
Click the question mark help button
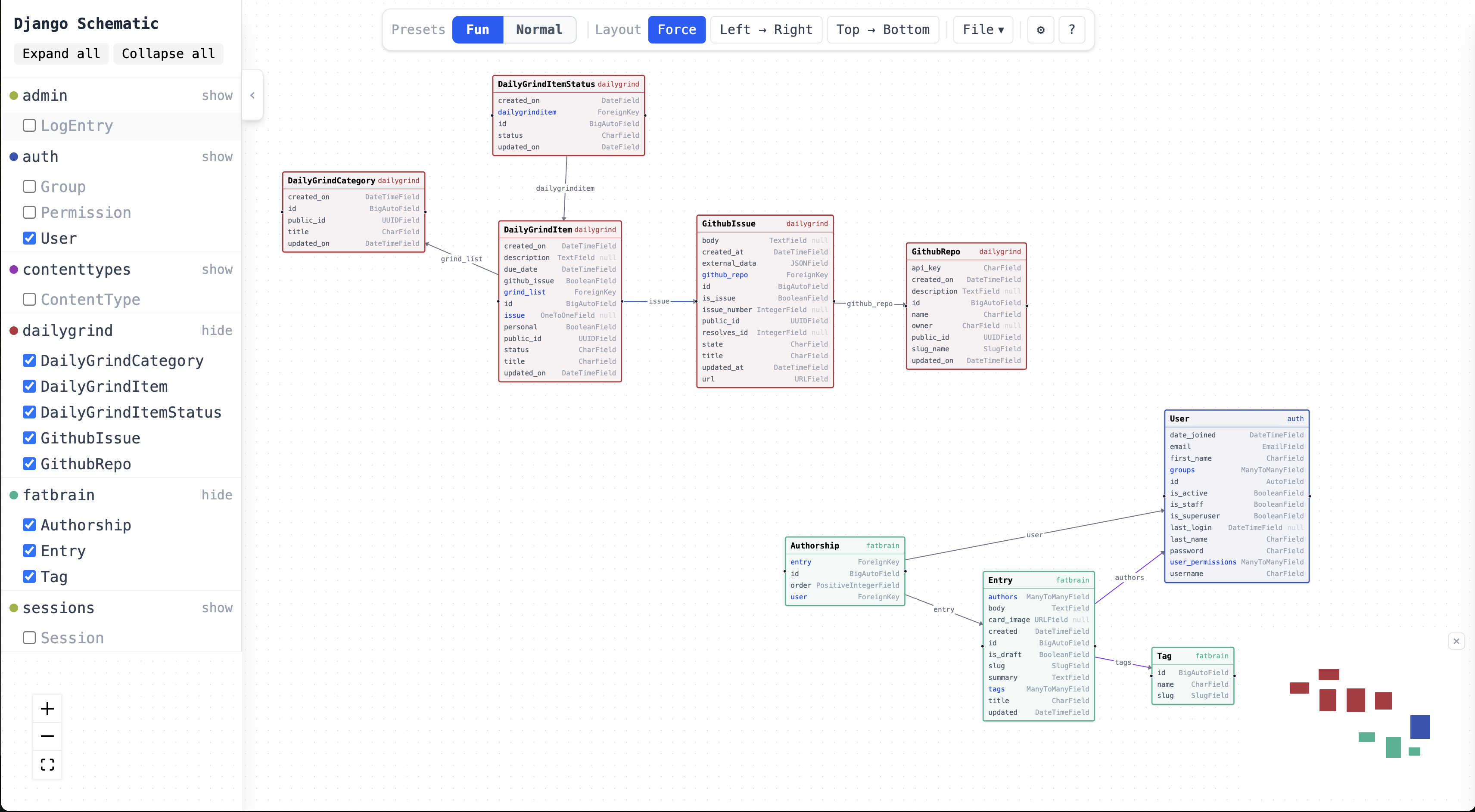click(1071, 30)
